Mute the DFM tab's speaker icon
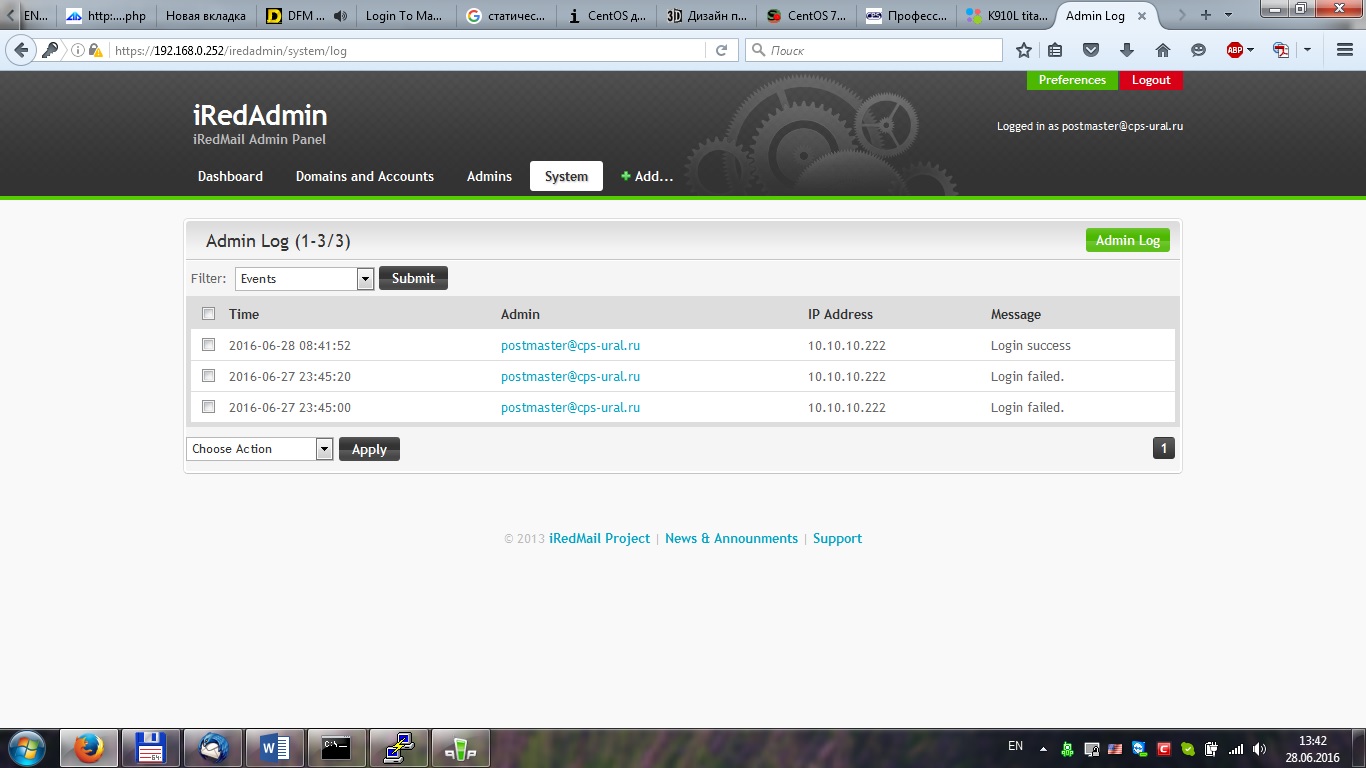 pos(341,16)
